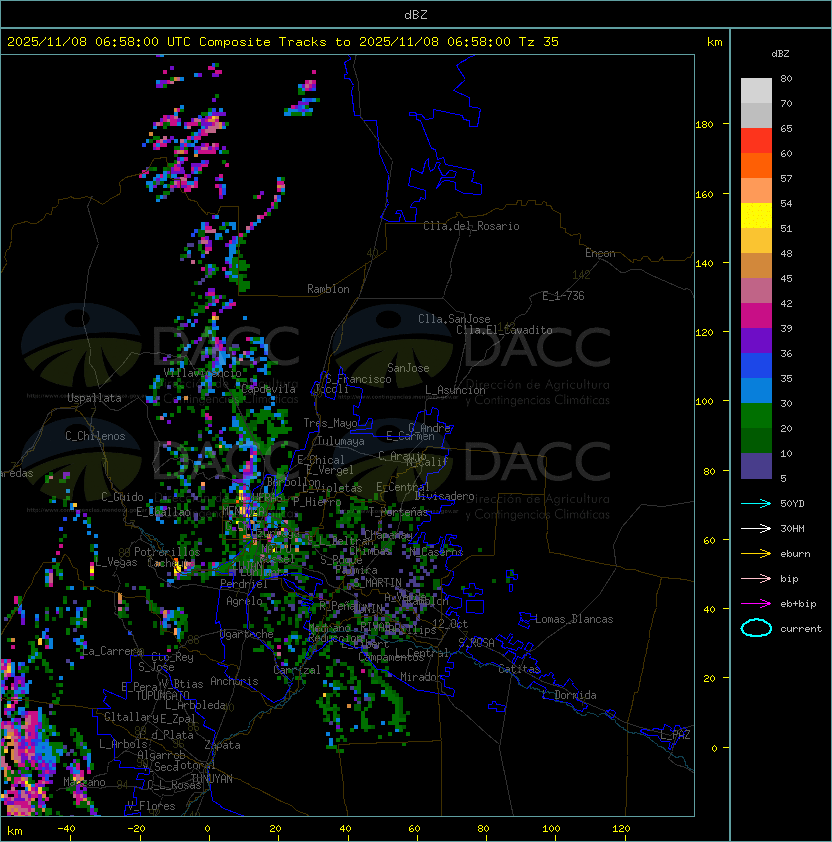The height and width of the screenshot is (842, 832).
Task: Click the 'Agrelo' map label
Action: tap(244, 601)
